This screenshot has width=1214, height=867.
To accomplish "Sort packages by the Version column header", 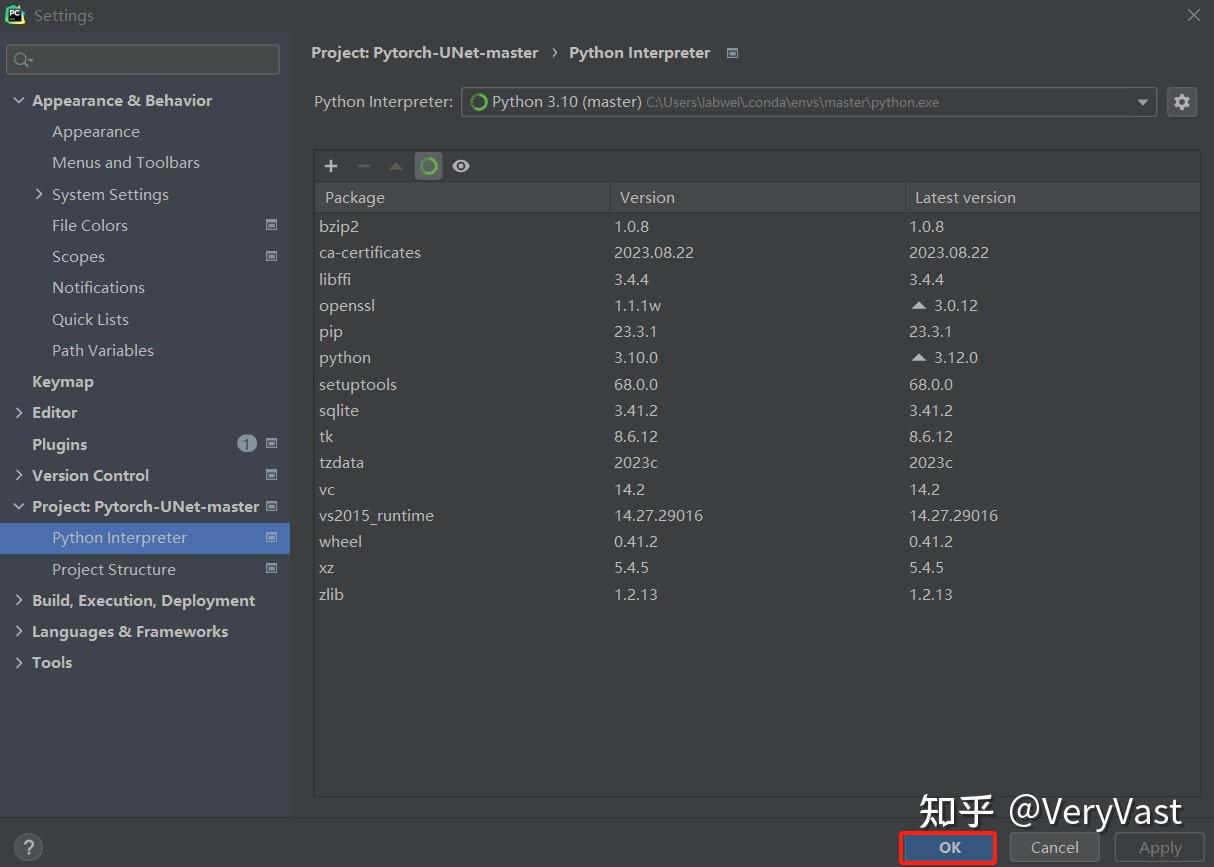I will tap(647, 197).
